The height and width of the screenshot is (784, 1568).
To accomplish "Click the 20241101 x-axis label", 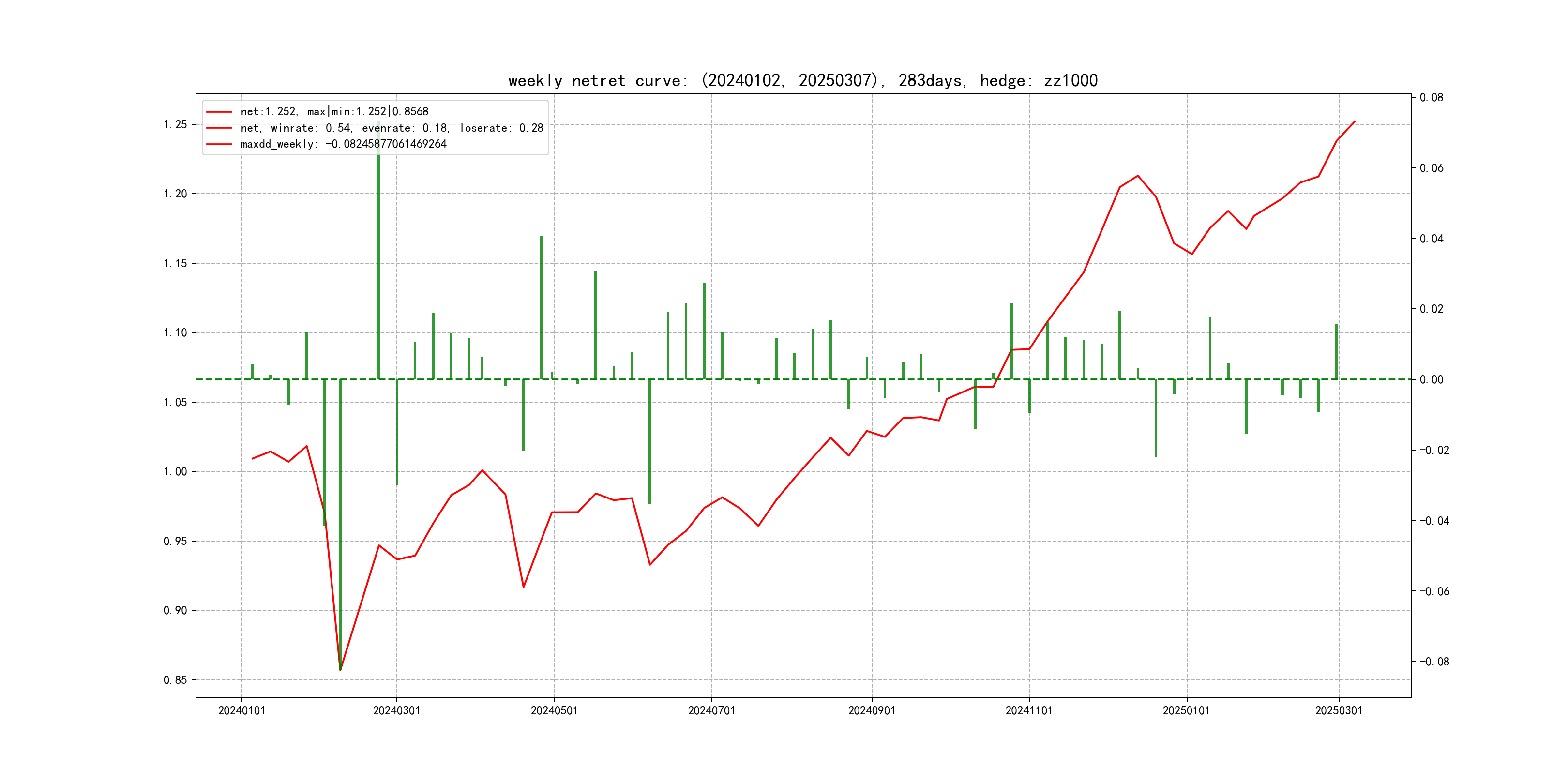I will [x=1029, y=710].
